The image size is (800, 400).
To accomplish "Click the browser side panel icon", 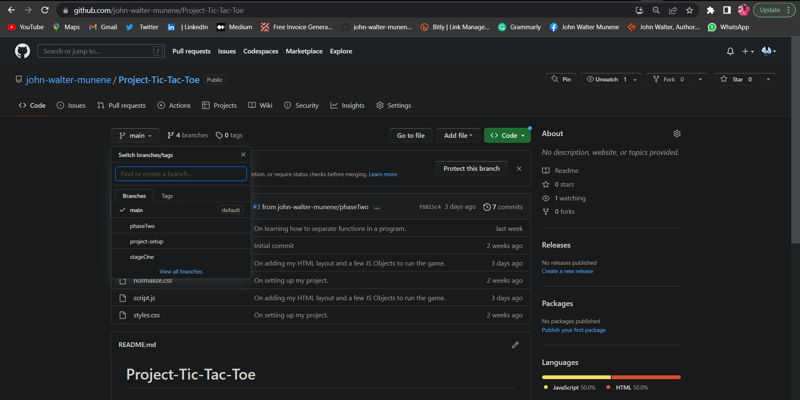I will [x=727, y=10].
